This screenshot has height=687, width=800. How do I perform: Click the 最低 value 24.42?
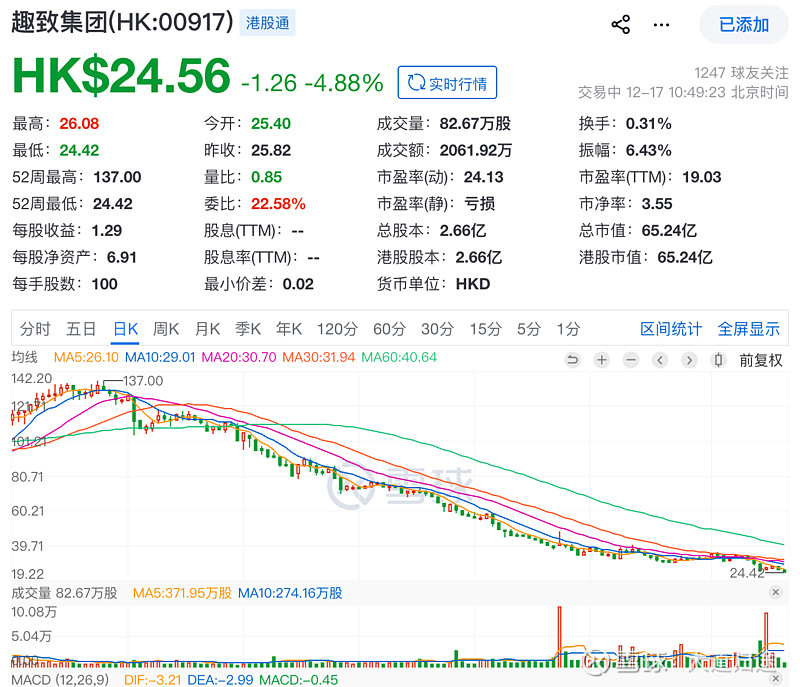[79, 150]
